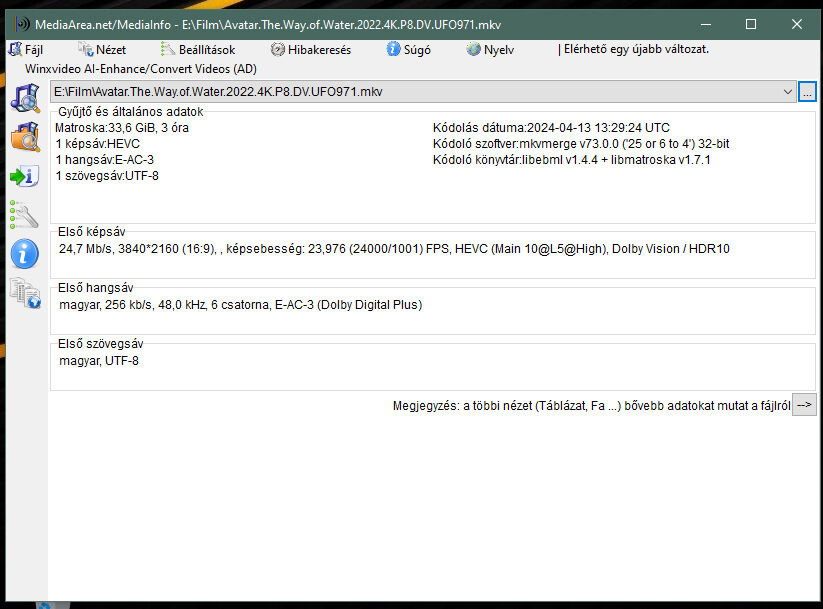Click the blue round info about icon
The width and height of the screenshot is (823, 609).
(25, 254)
